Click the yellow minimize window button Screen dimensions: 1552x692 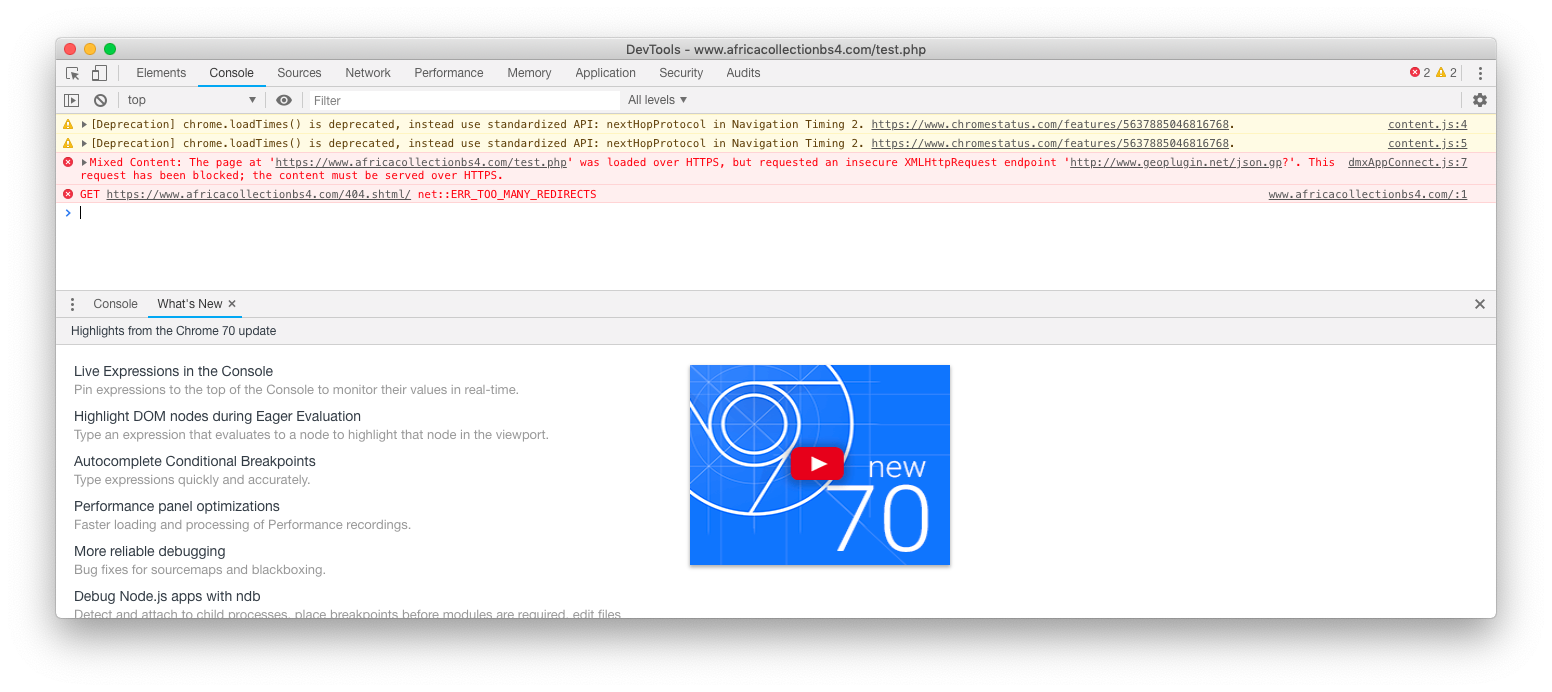(90, 49)
